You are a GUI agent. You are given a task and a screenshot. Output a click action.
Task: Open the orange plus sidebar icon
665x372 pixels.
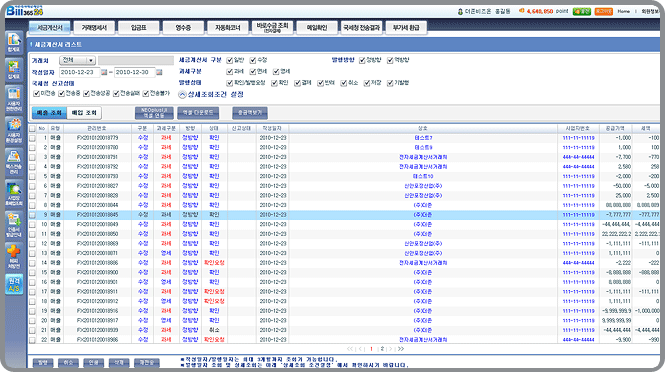pyautogui.click(x=14, y=256)
